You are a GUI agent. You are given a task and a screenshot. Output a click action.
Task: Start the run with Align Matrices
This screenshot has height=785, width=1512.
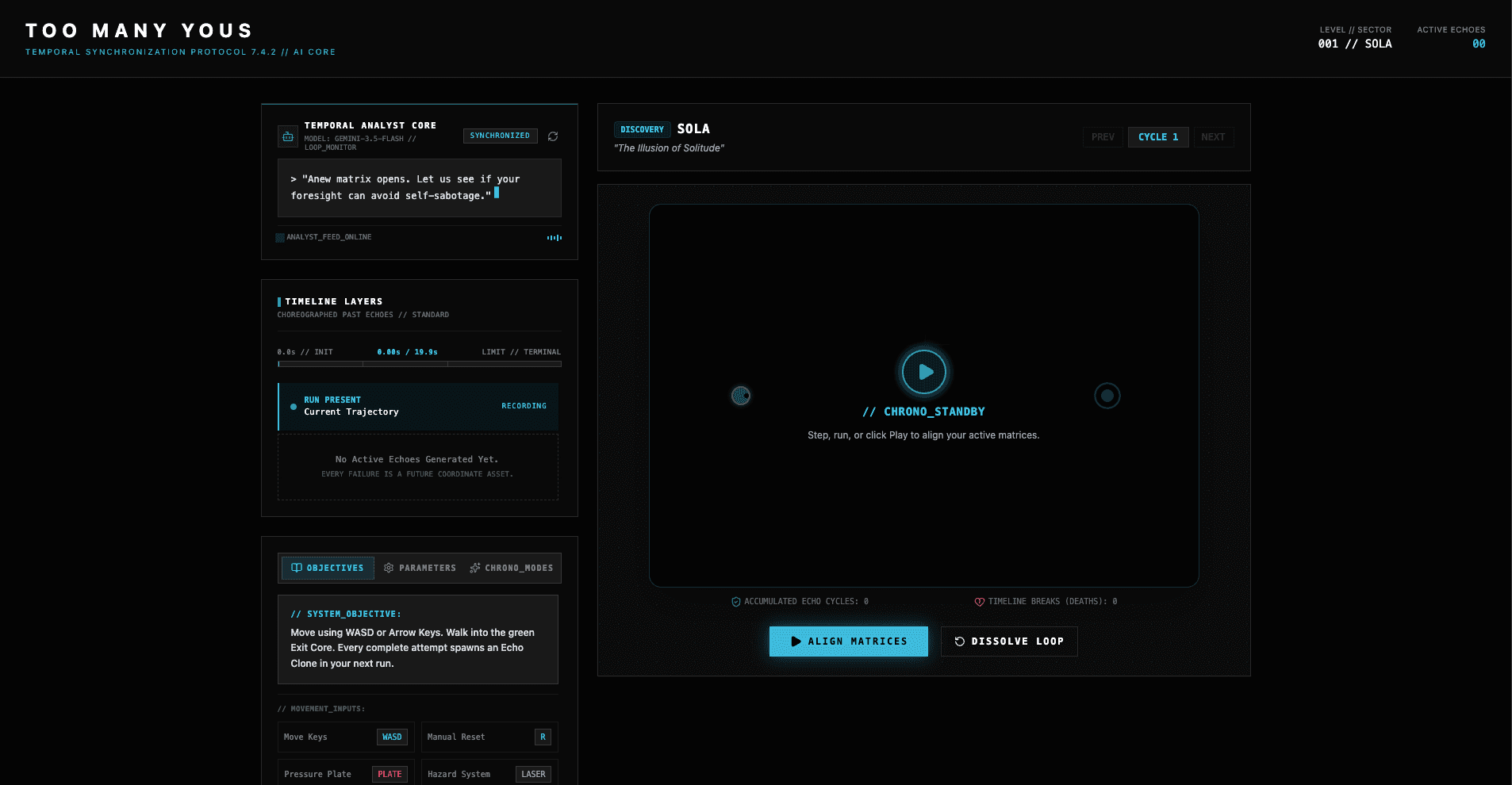pyautogui.click(x=849, y=641)
